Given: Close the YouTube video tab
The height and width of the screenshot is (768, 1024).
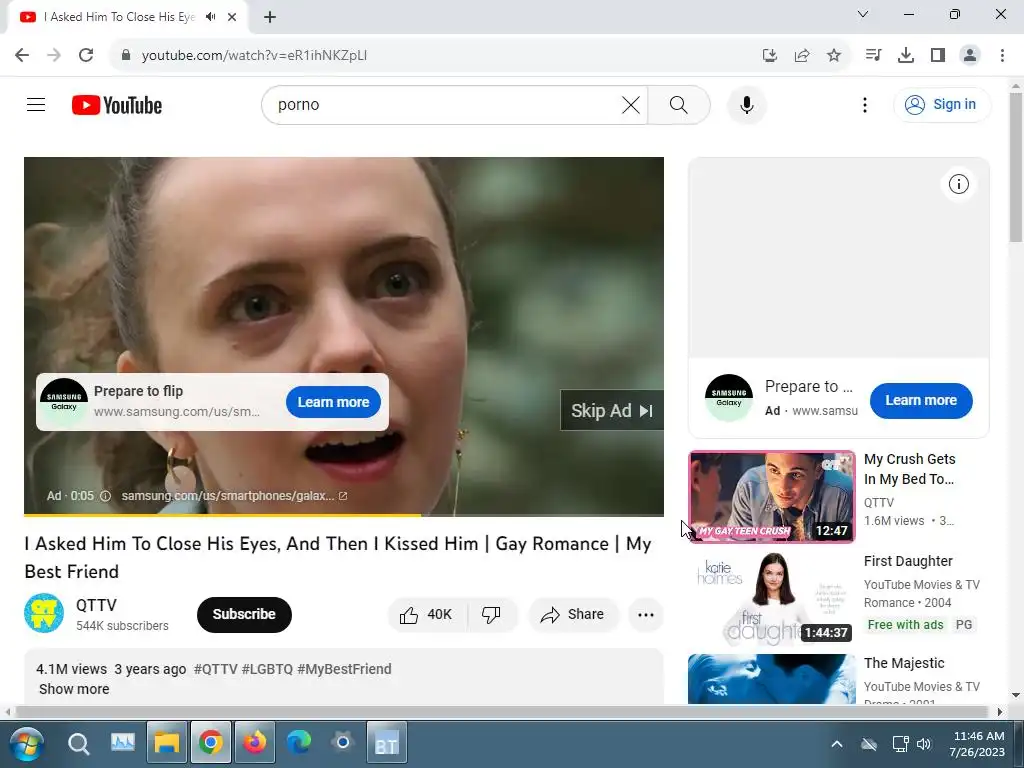Looking at the screenshot, I should [x=232, y=17].
